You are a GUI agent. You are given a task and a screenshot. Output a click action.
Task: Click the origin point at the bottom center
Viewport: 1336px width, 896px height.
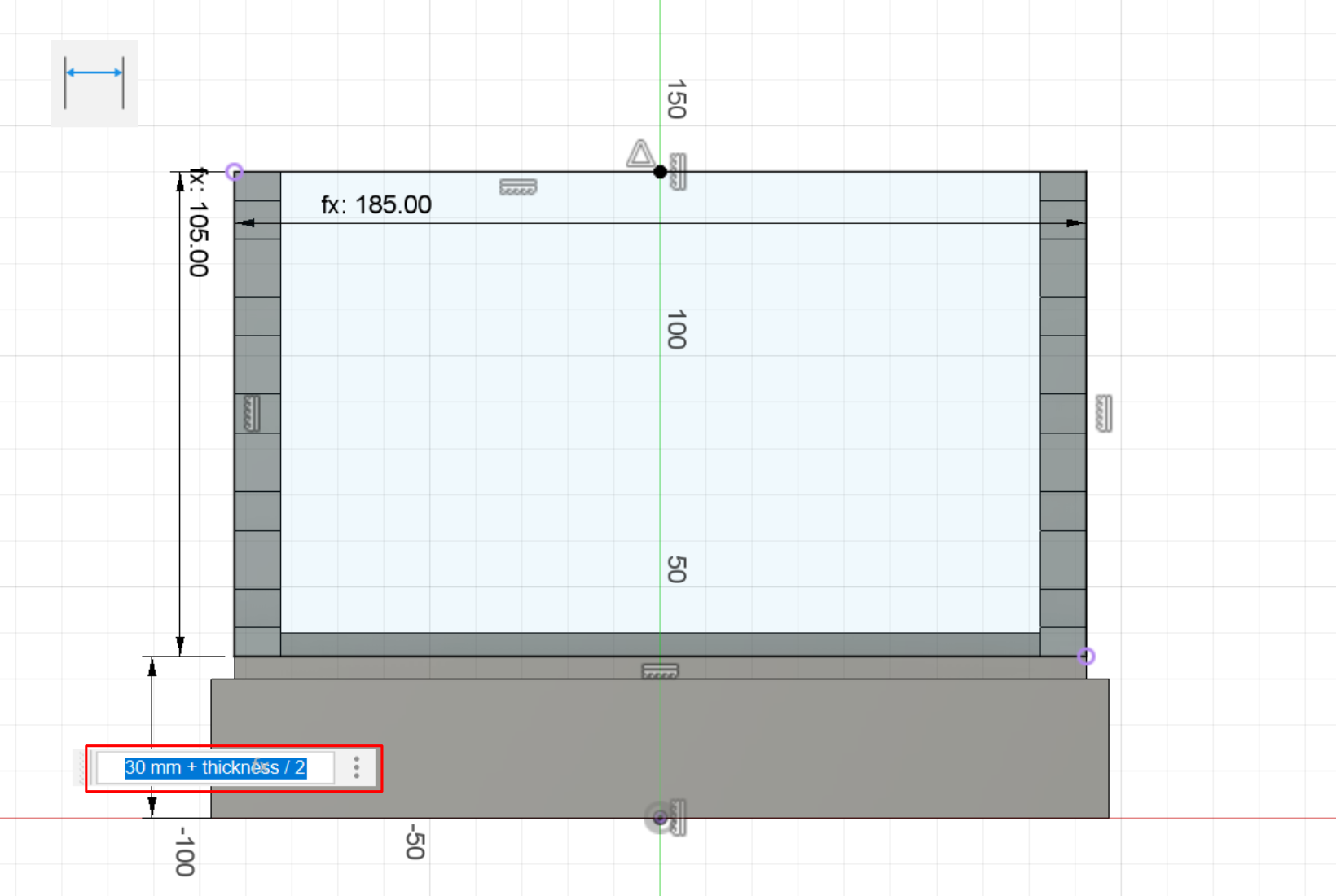[660, 818]
